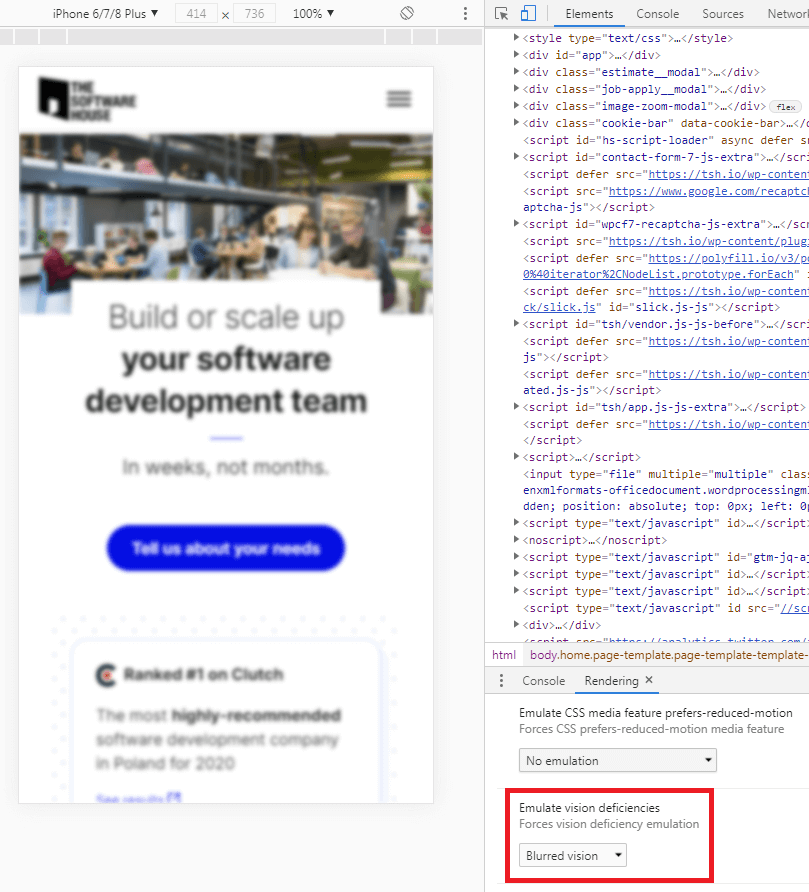Open the iPhone 6/7/8 Plus device dropdown

click(105, 13)
